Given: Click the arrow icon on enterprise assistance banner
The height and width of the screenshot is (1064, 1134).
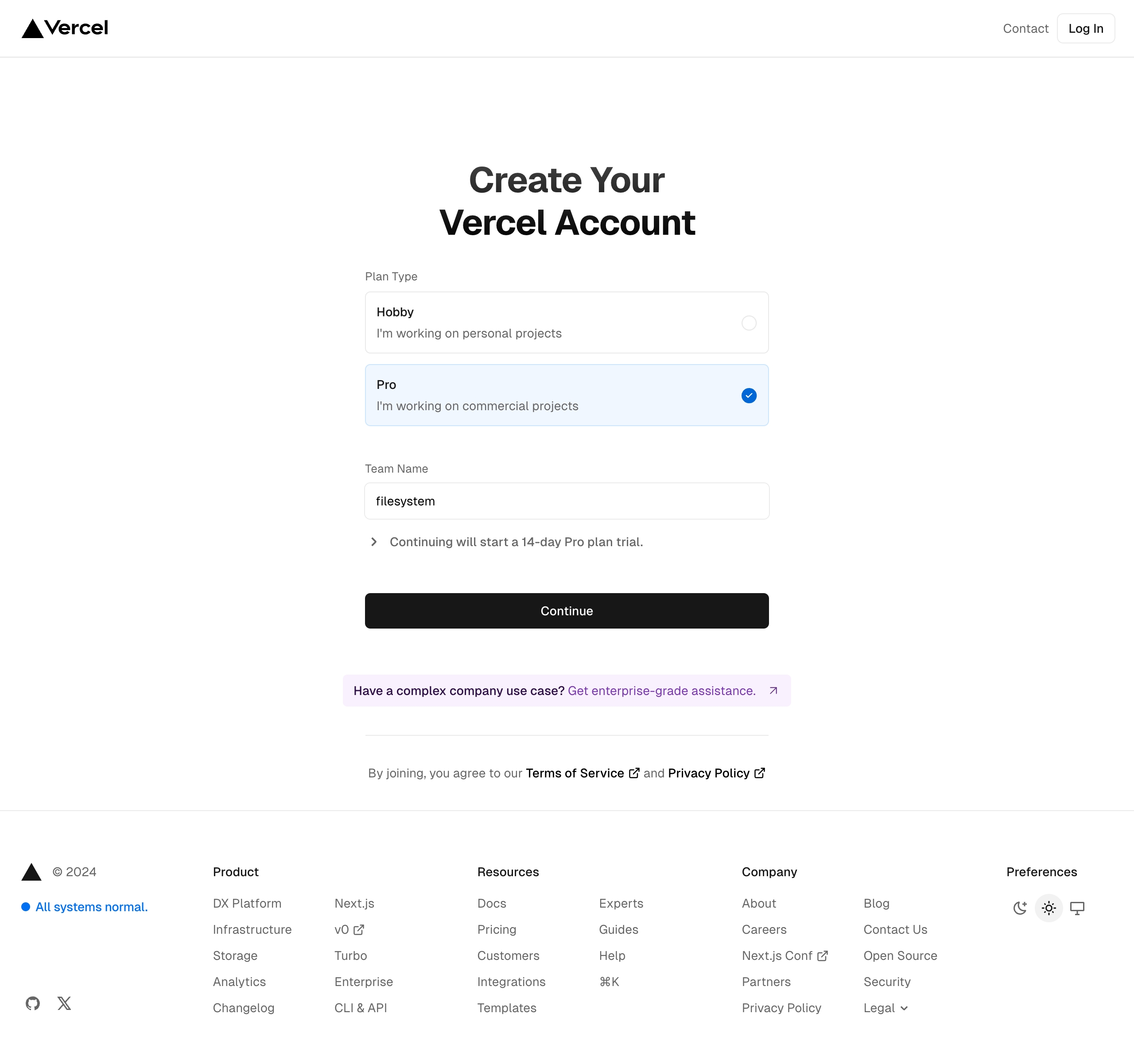Looking at the screenshot, I should 773,691.
